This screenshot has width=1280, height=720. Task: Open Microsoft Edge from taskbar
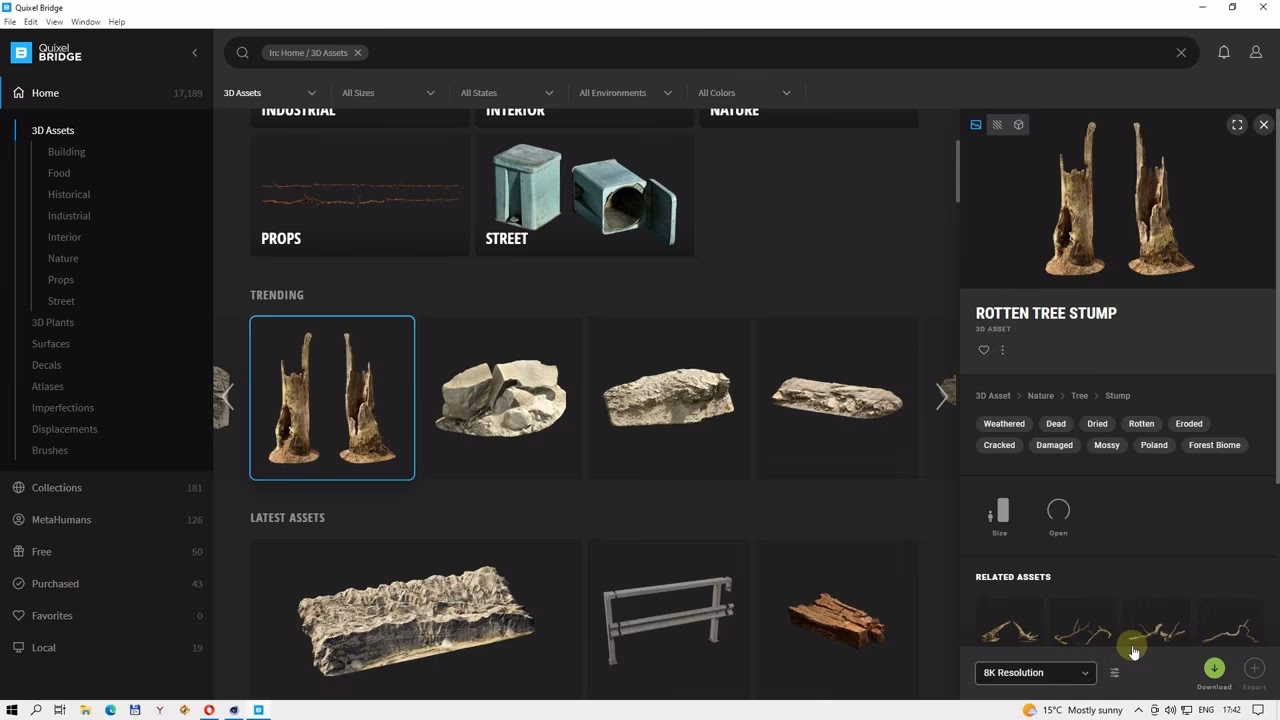110,710
